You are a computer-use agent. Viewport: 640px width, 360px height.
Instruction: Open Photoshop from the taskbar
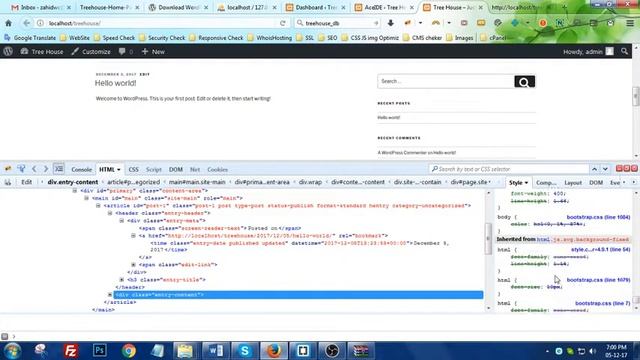click(100, 351)
